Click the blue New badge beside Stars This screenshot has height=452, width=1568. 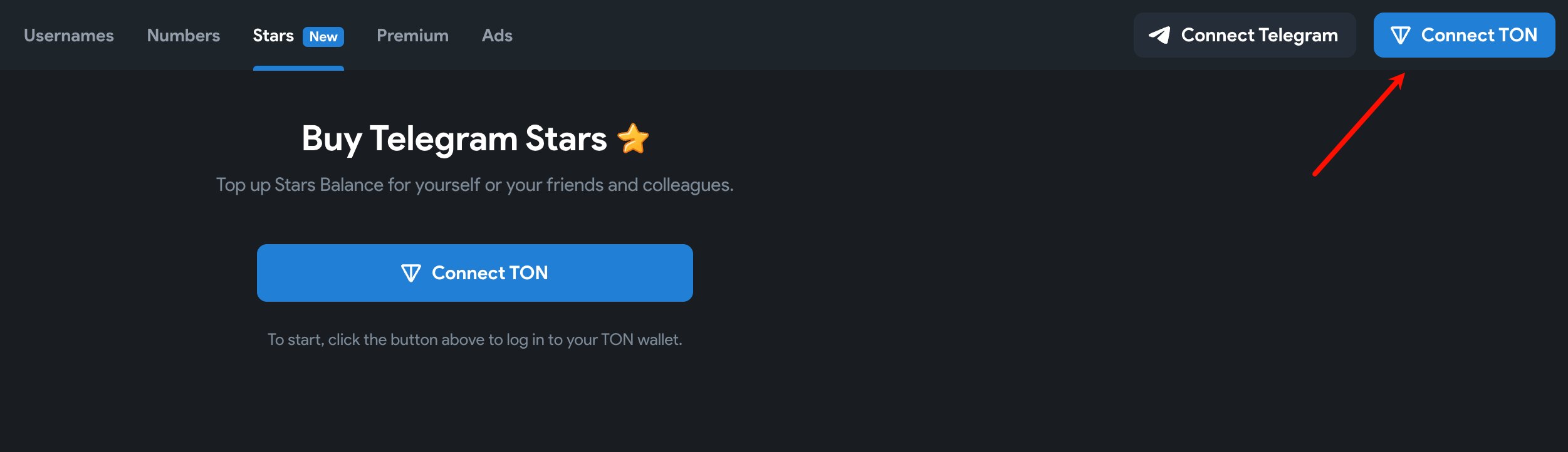click(x=323, y=37)
